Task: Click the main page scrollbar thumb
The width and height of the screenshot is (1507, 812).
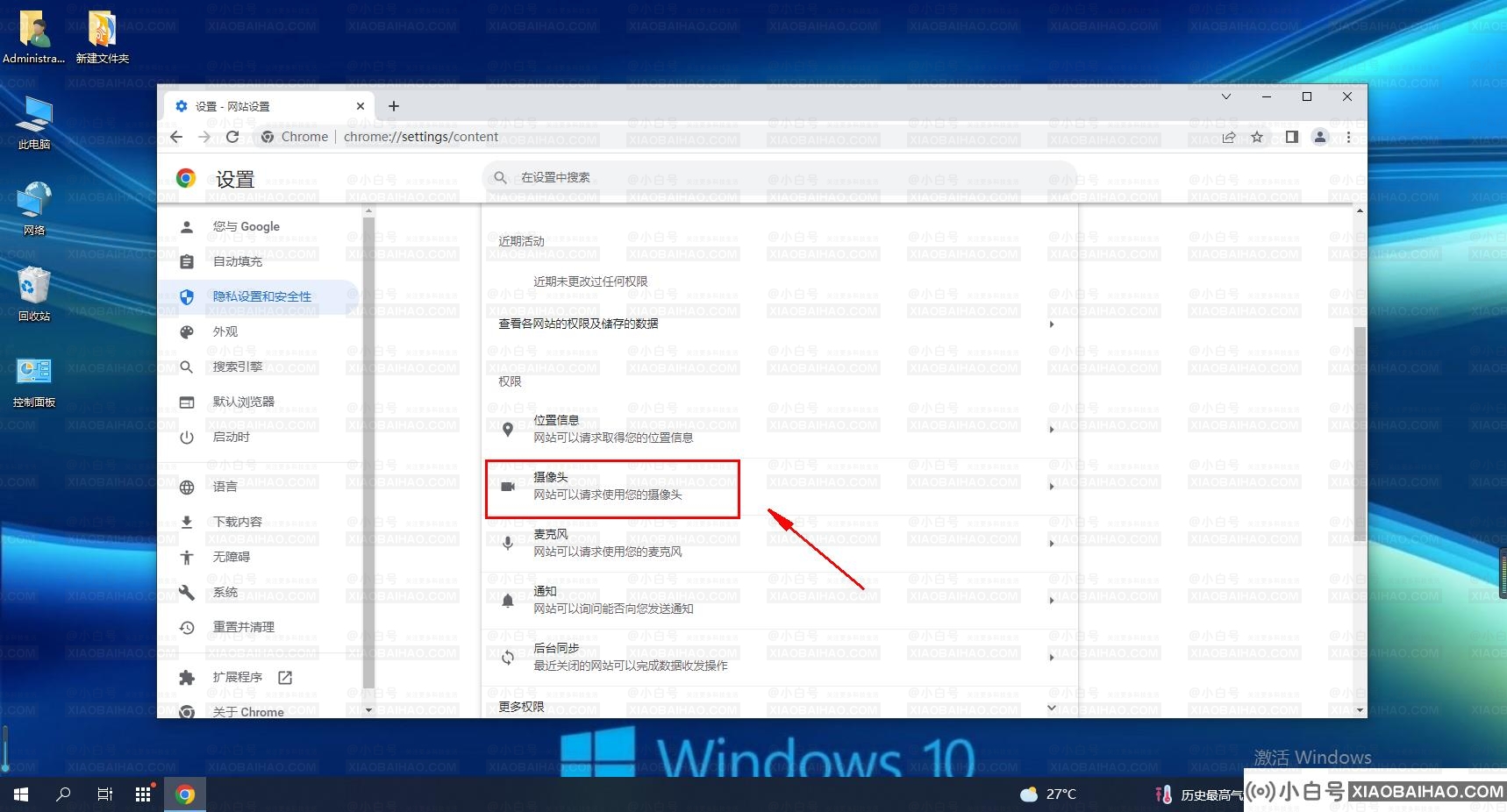Action: (x=1360, y=433)
